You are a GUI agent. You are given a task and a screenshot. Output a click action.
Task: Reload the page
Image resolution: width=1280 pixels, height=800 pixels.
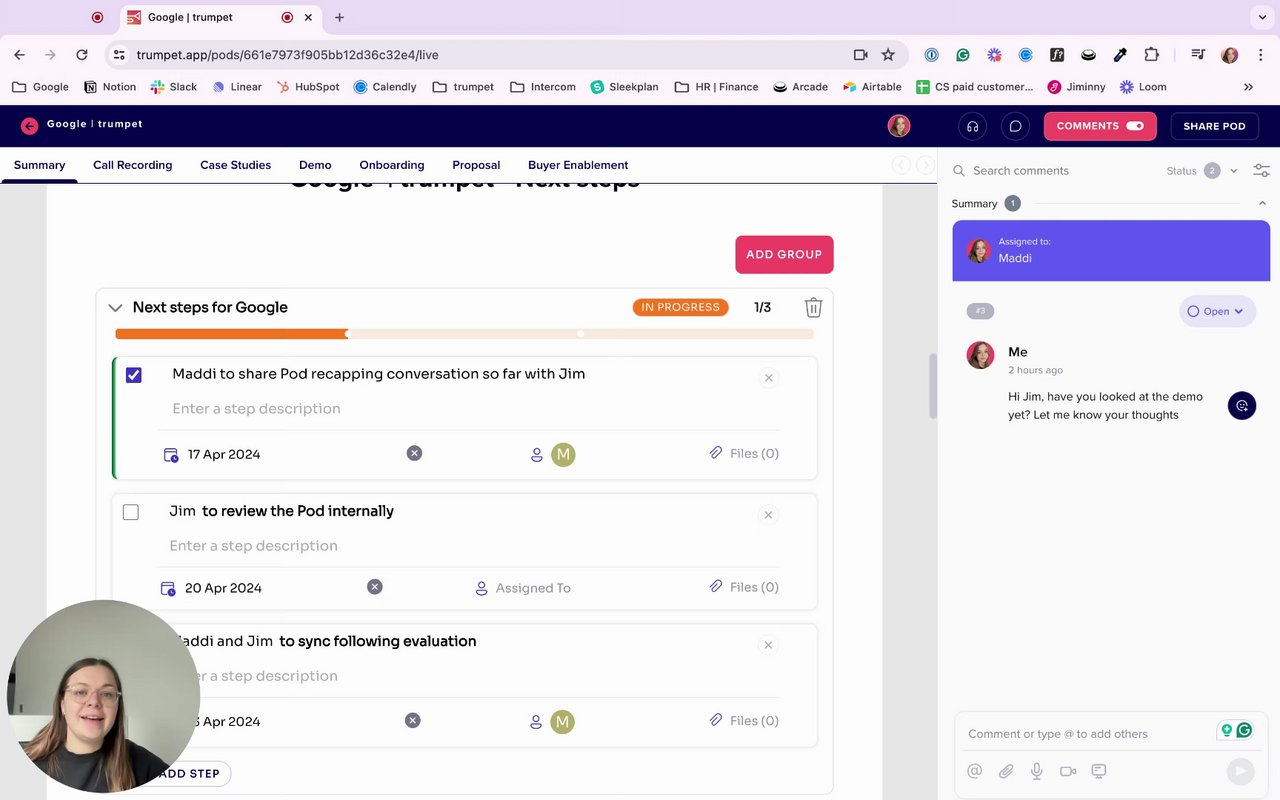(82, 55)
